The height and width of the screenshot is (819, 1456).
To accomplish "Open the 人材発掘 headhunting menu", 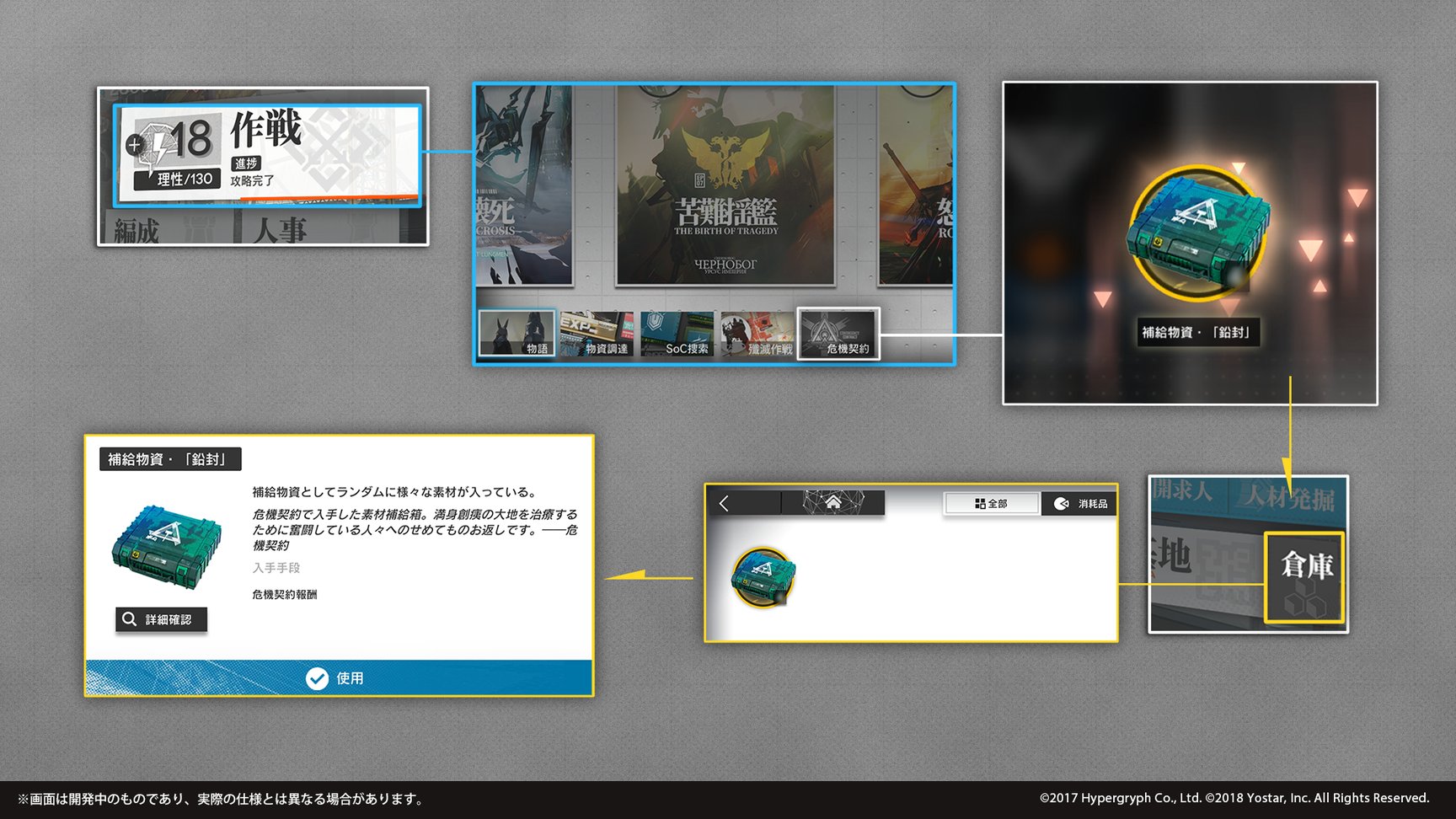I will pyautogui.click(x=1289, y=497).
